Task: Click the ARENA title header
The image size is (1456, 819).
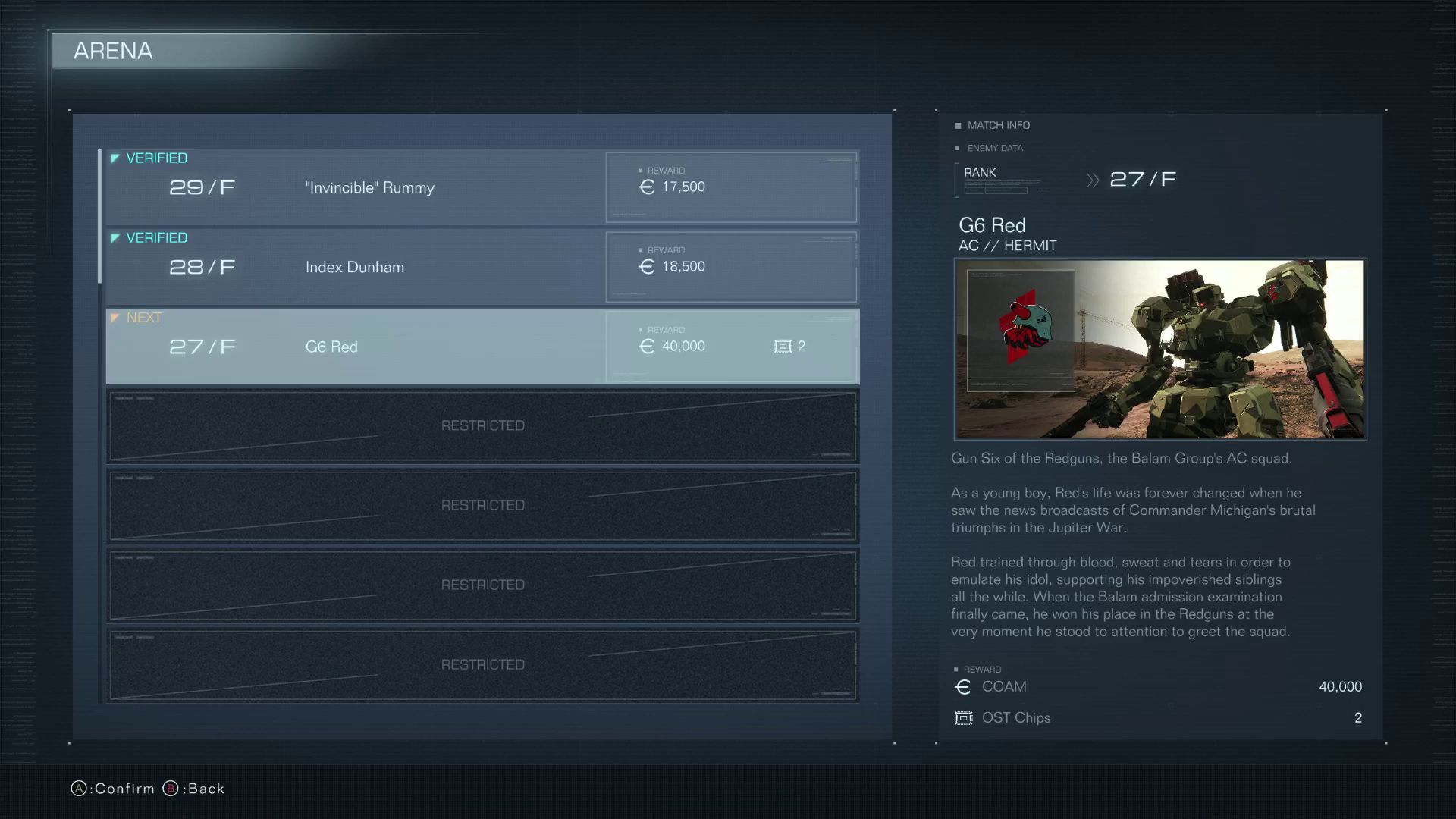Action: [113, 51]
